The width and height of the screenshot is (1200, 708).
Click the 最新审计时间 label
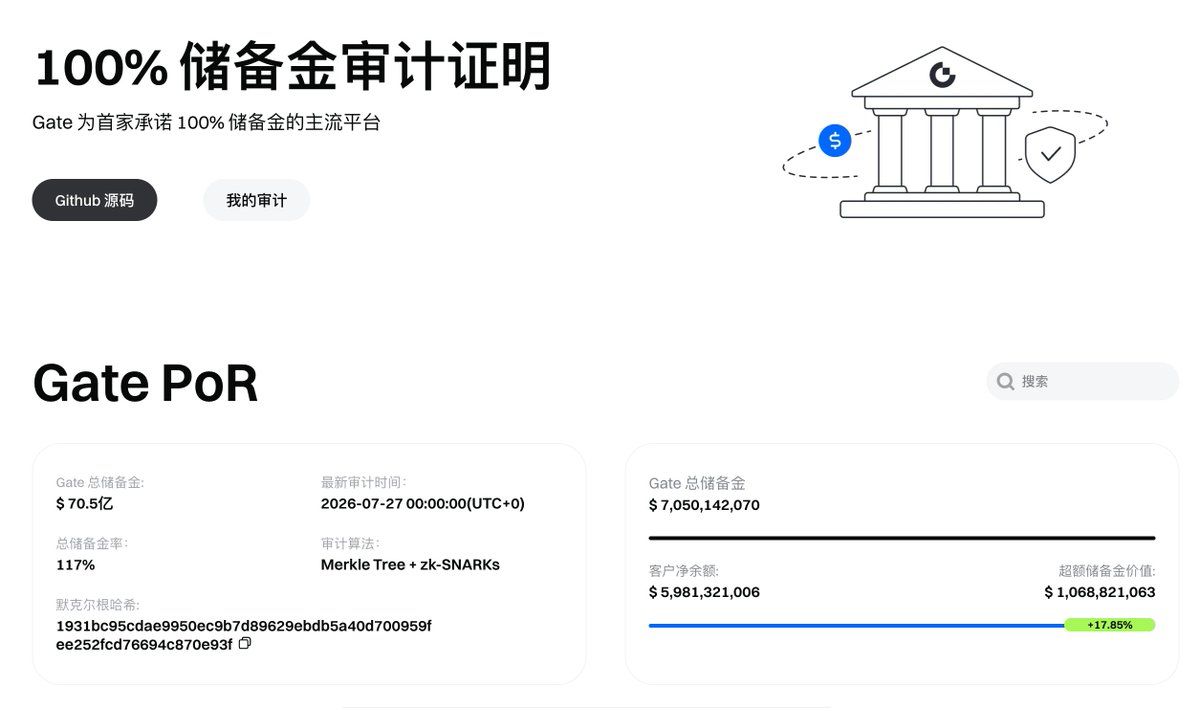(363, 482)
